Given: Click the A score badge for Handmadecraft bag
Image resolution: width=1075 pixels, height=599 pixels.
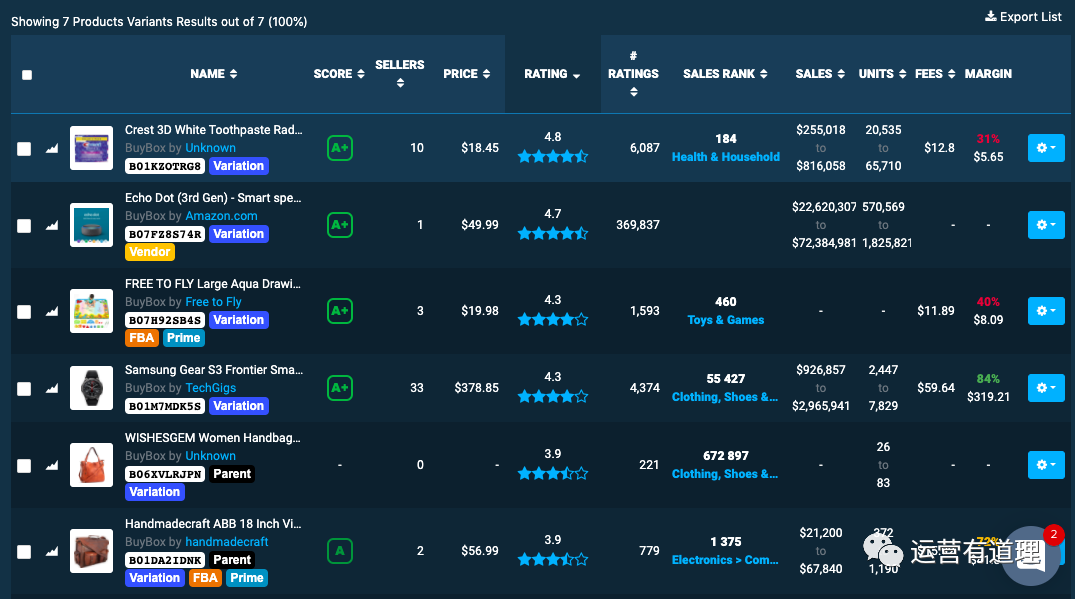Looking at the screenshot, I should [x=340, y=551].
